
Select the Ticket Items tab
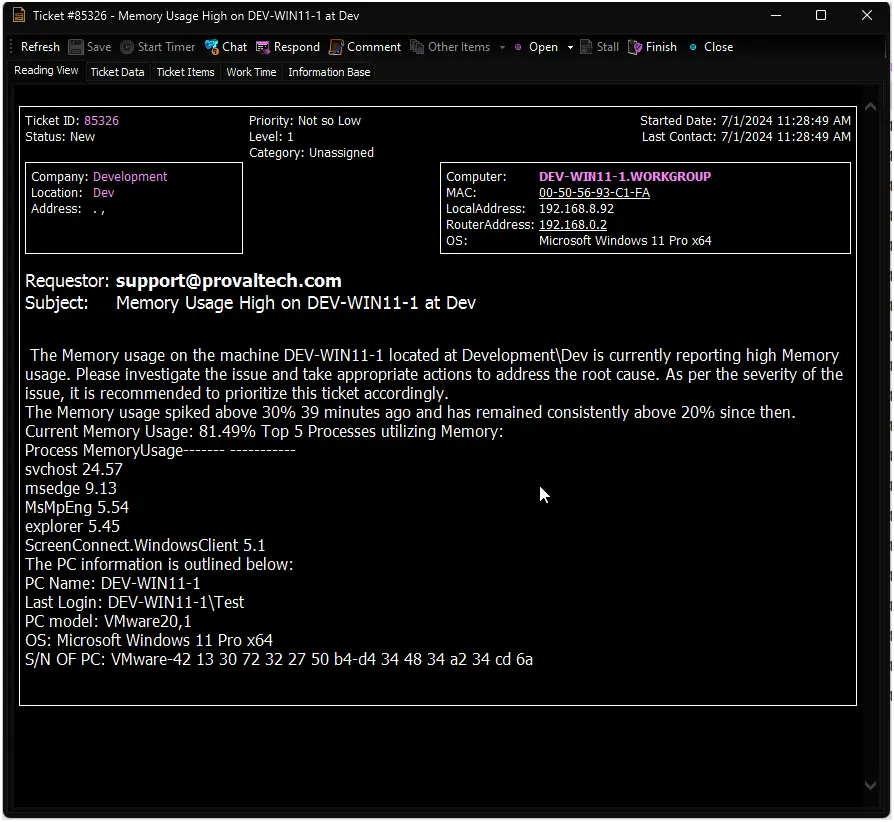[x=185, y=72]
